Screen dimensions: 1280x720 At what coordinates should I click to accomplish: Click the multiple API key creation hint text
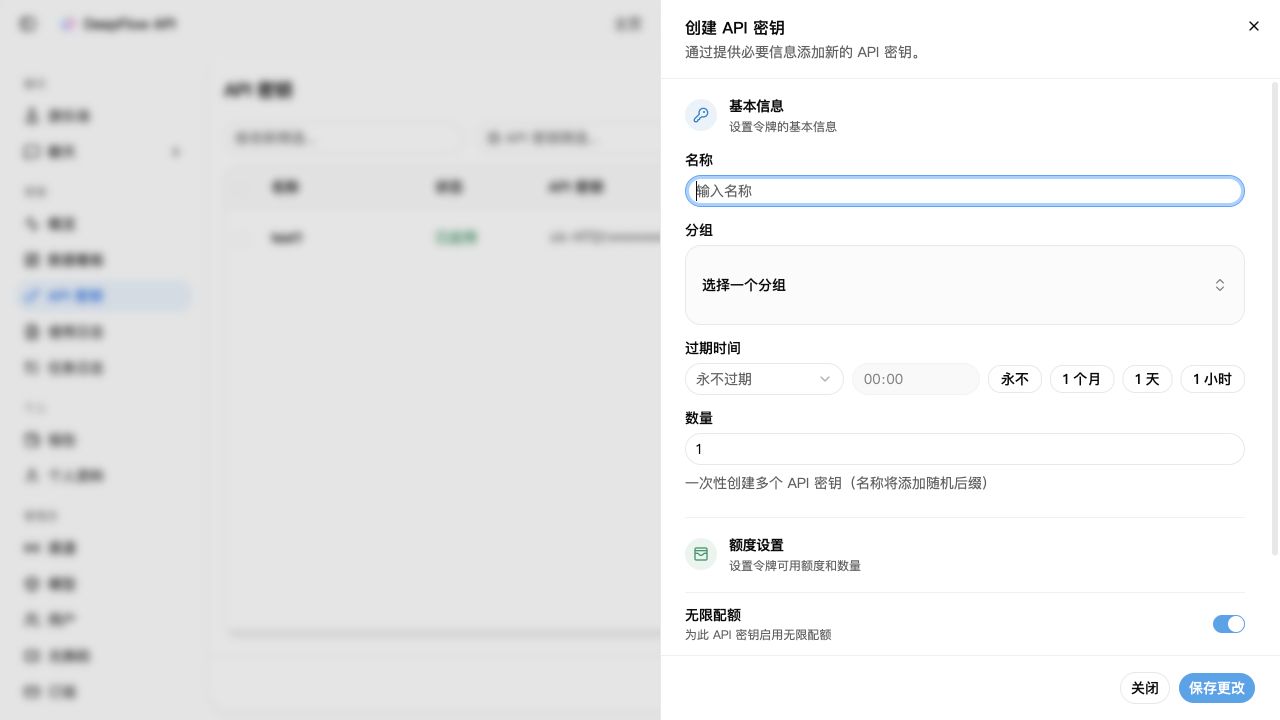point(836,483)
